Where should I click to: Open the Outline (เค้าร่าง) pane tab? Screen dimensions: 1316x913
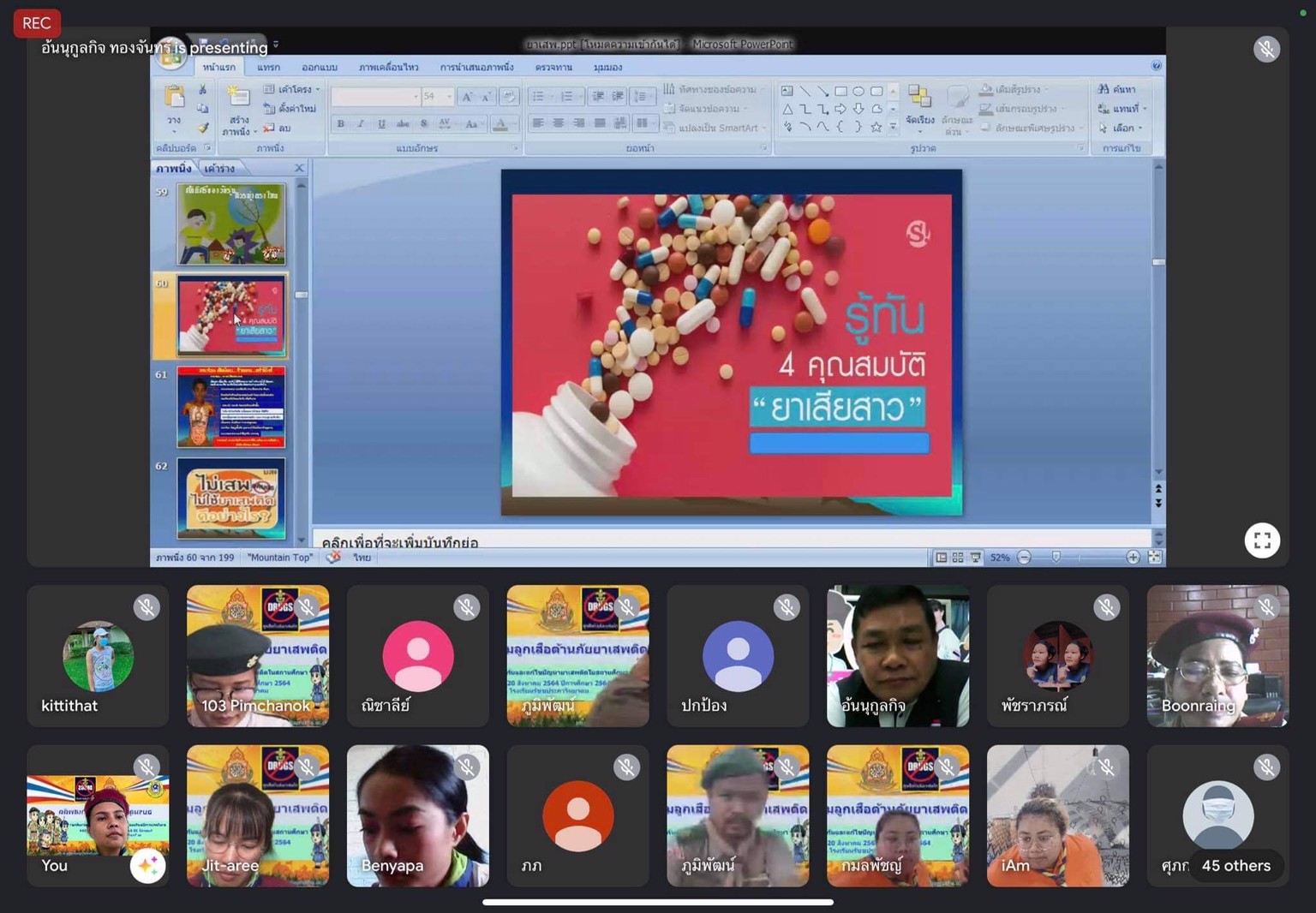click(219, 169)
